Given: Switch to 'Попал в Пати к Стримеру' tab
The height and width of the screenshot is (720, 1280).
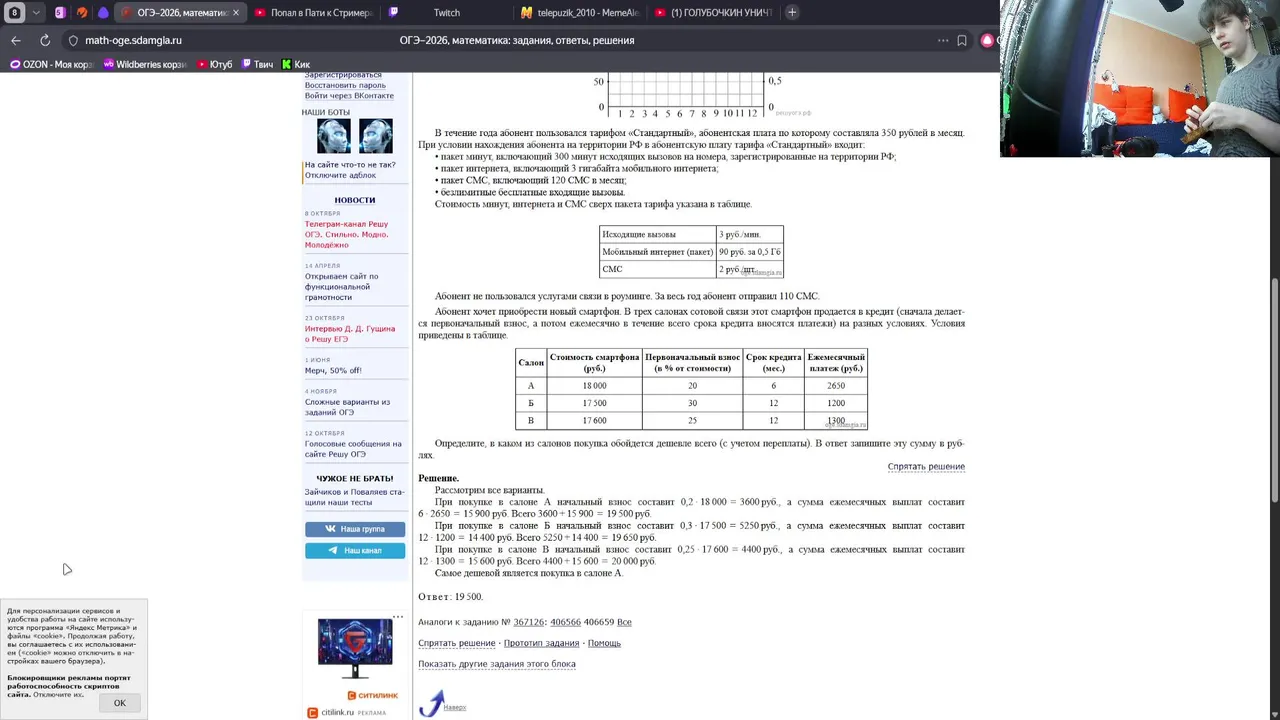Looking at the screenshot, I should (313, 13).
